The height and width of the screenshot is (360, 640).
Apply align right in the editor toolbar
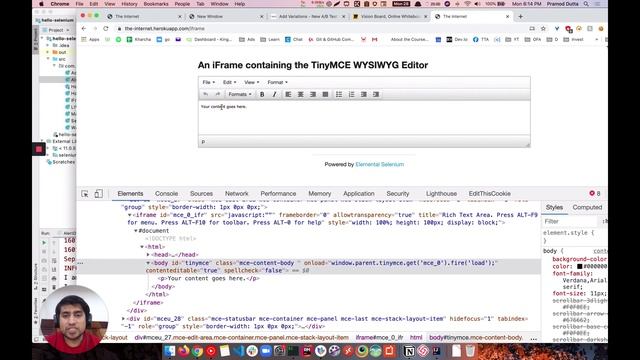(313, 94)
